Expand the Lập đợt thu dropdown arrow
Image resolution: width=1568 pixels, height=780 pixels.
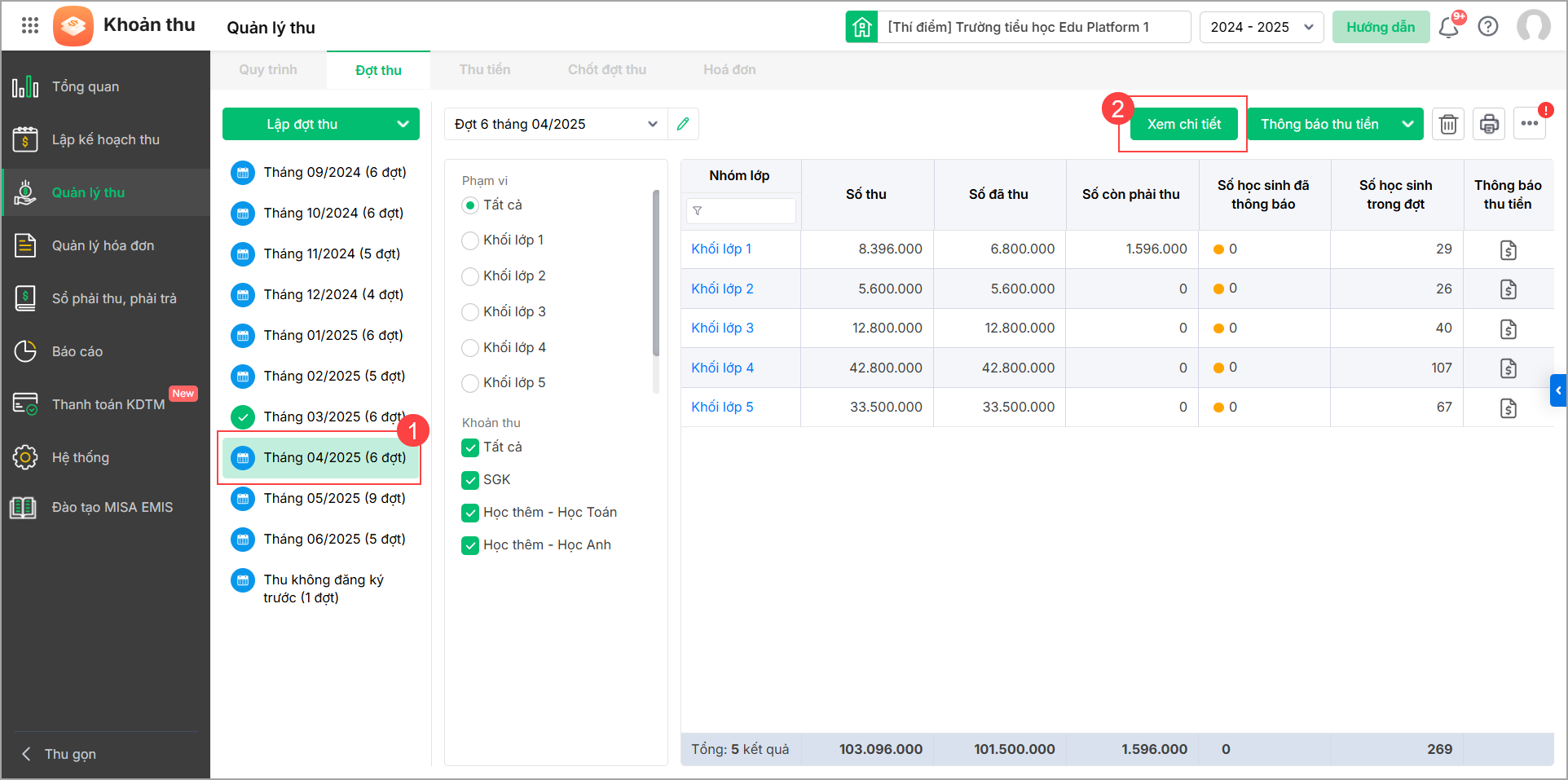(403, 124)
